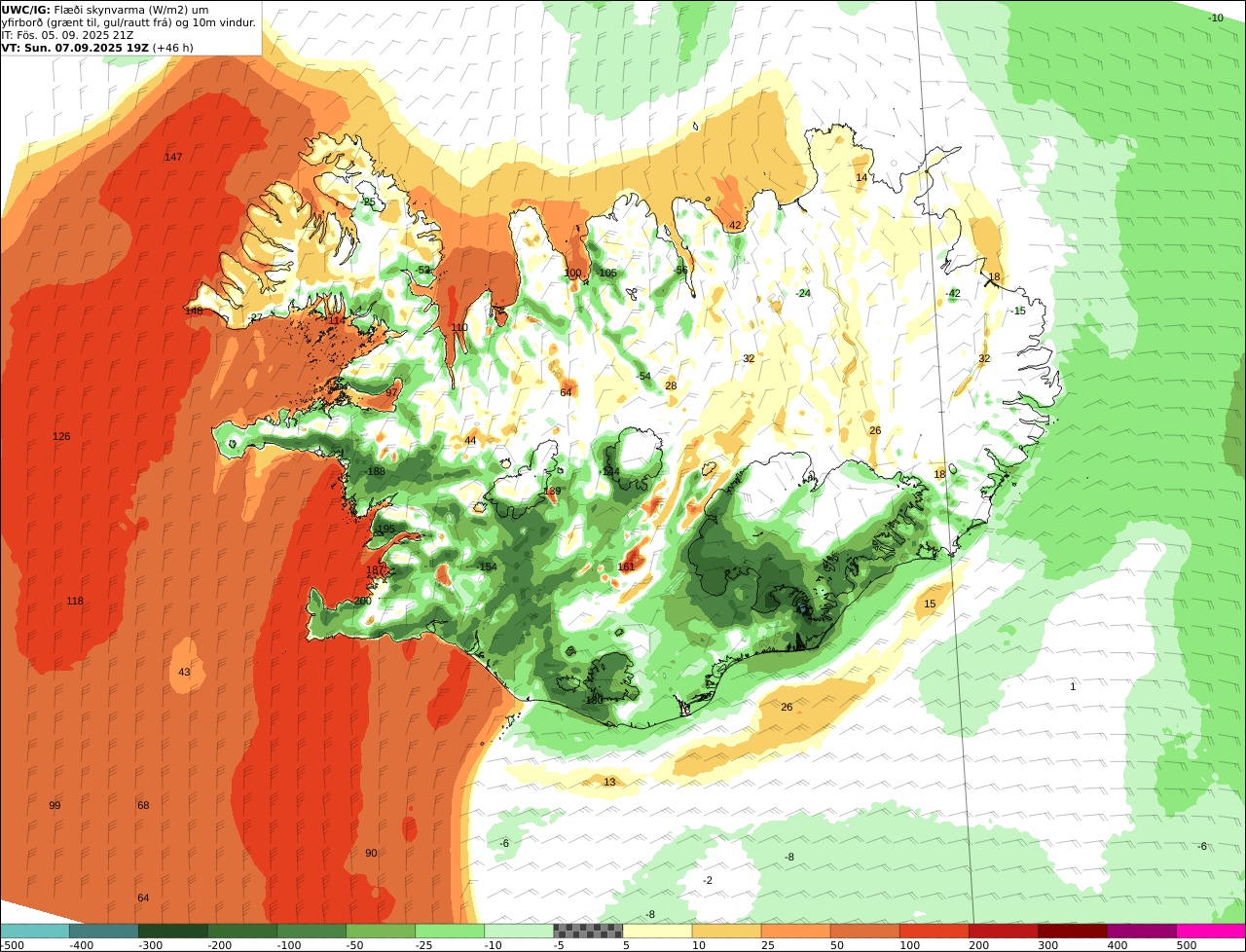Select the red 200 to 300 legend swatch

(x=1003, y=931)
